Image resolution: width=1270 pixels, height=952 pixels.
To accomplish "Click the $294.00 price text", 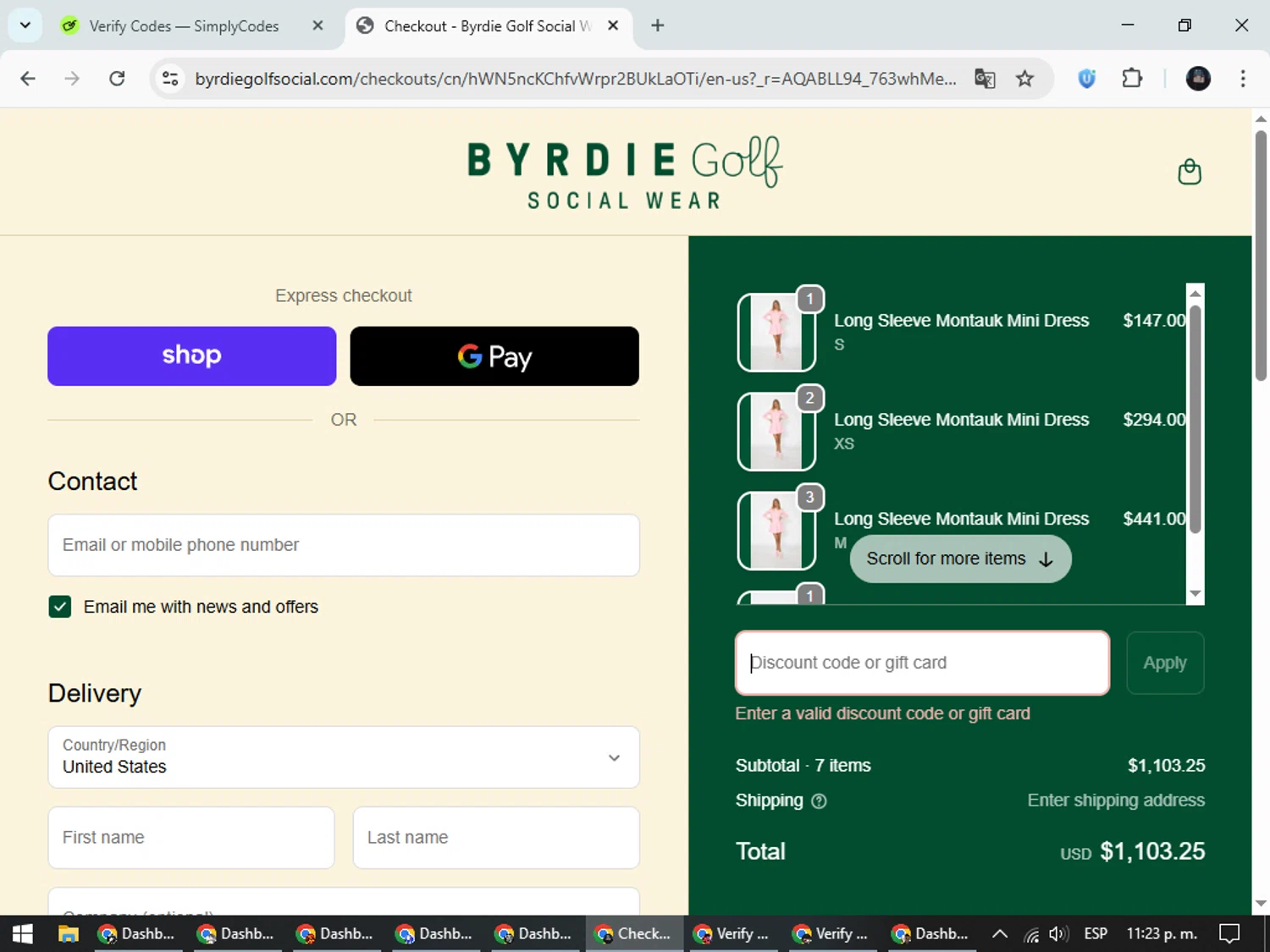I will [1154, 419].
